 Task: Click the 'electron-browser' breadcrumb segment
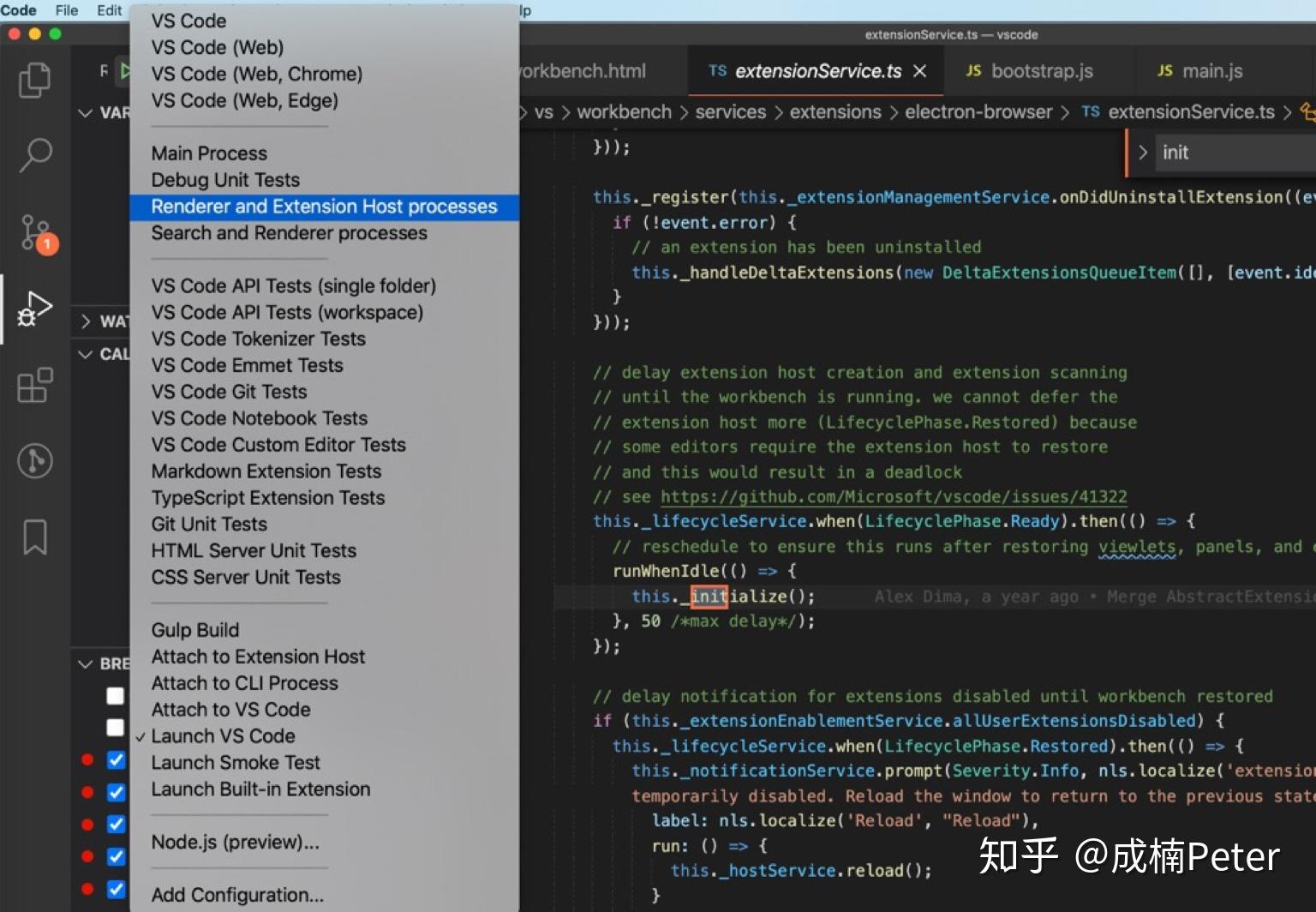978,112
